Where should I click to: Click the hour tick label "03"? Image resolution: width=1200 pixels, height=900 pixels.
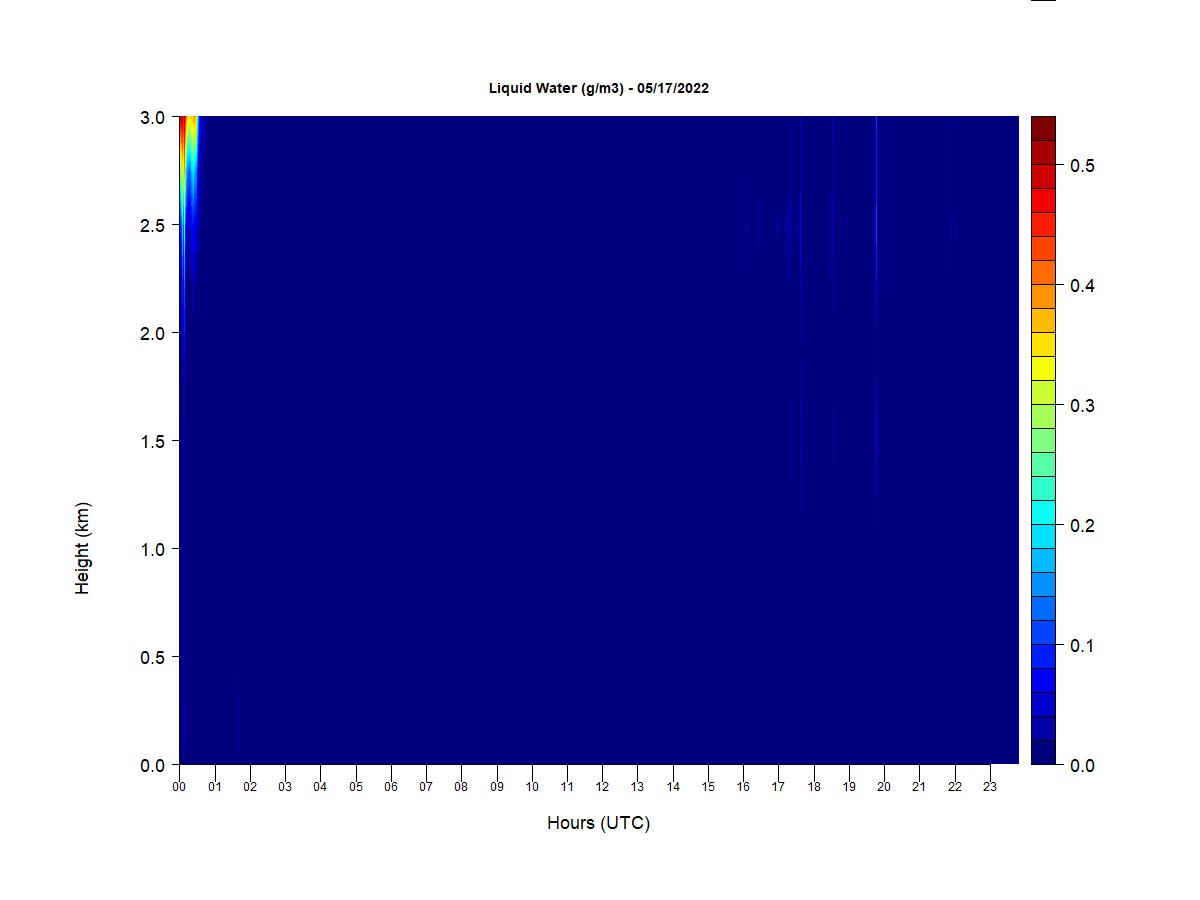tap(285, 787)
